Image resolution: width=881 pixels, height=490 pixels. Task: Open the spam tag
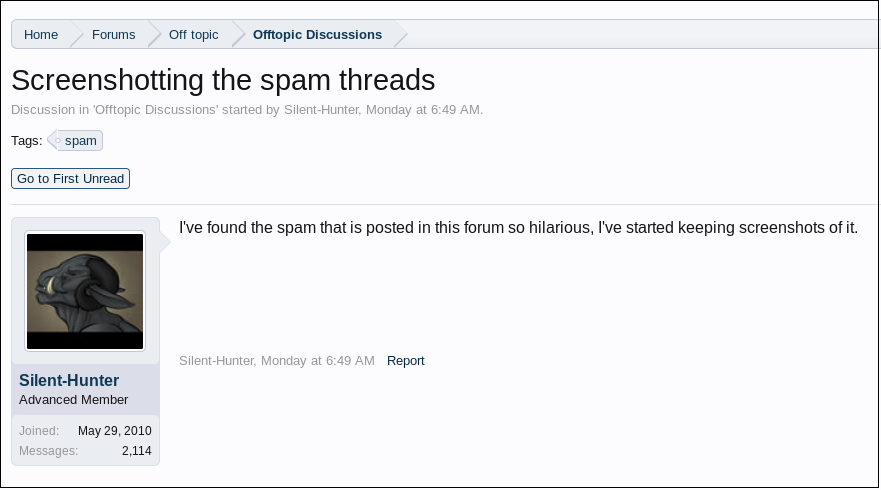80,140
